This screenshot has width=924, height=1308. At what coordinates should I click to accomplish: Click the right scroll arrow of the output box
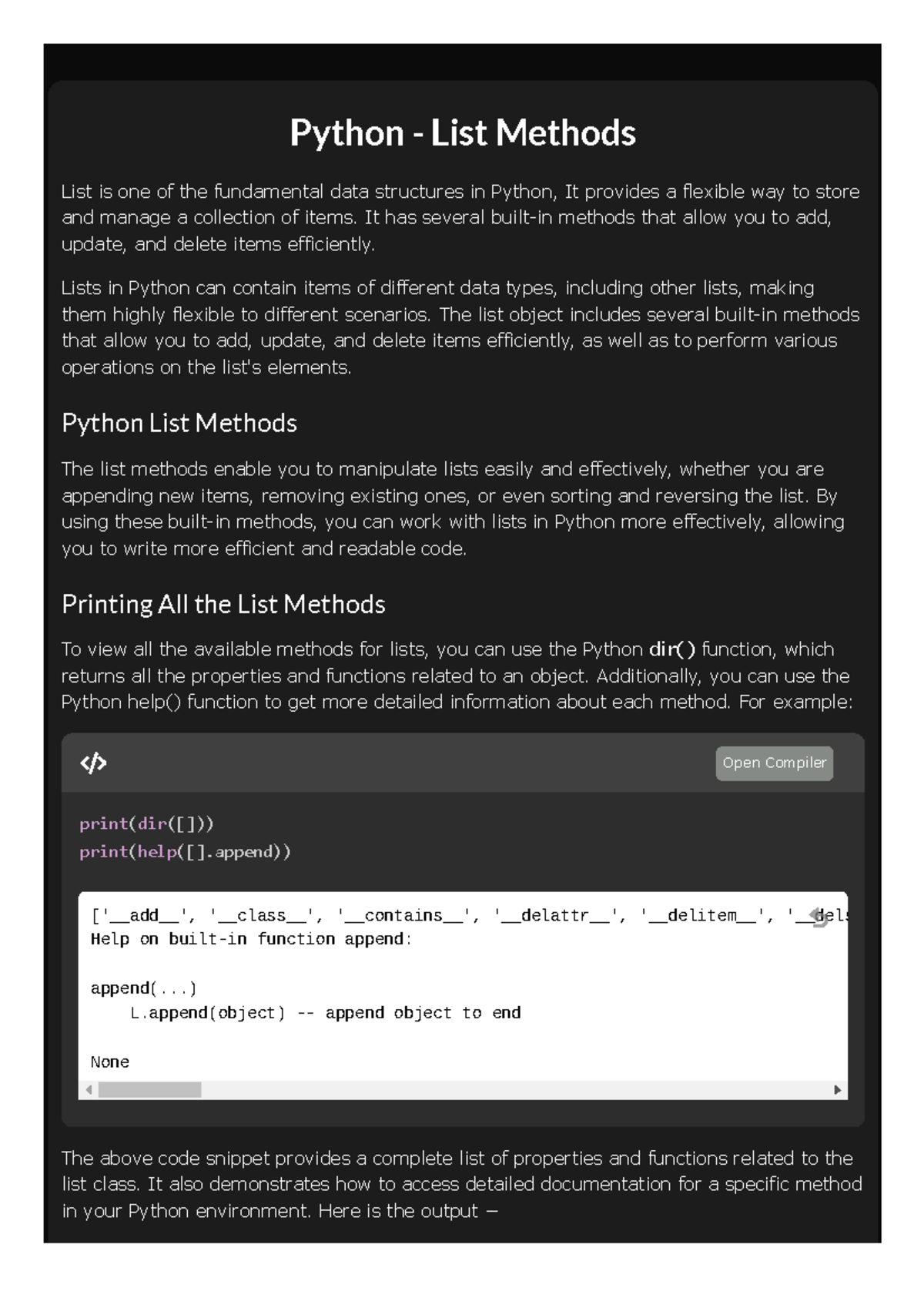point(837,1090)
